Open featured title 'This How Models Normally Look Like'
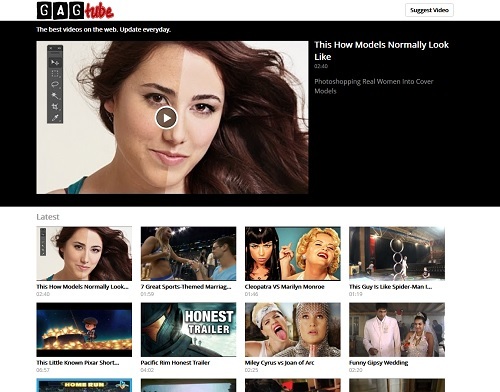The image size is (500, 392). tap(381, 51)
